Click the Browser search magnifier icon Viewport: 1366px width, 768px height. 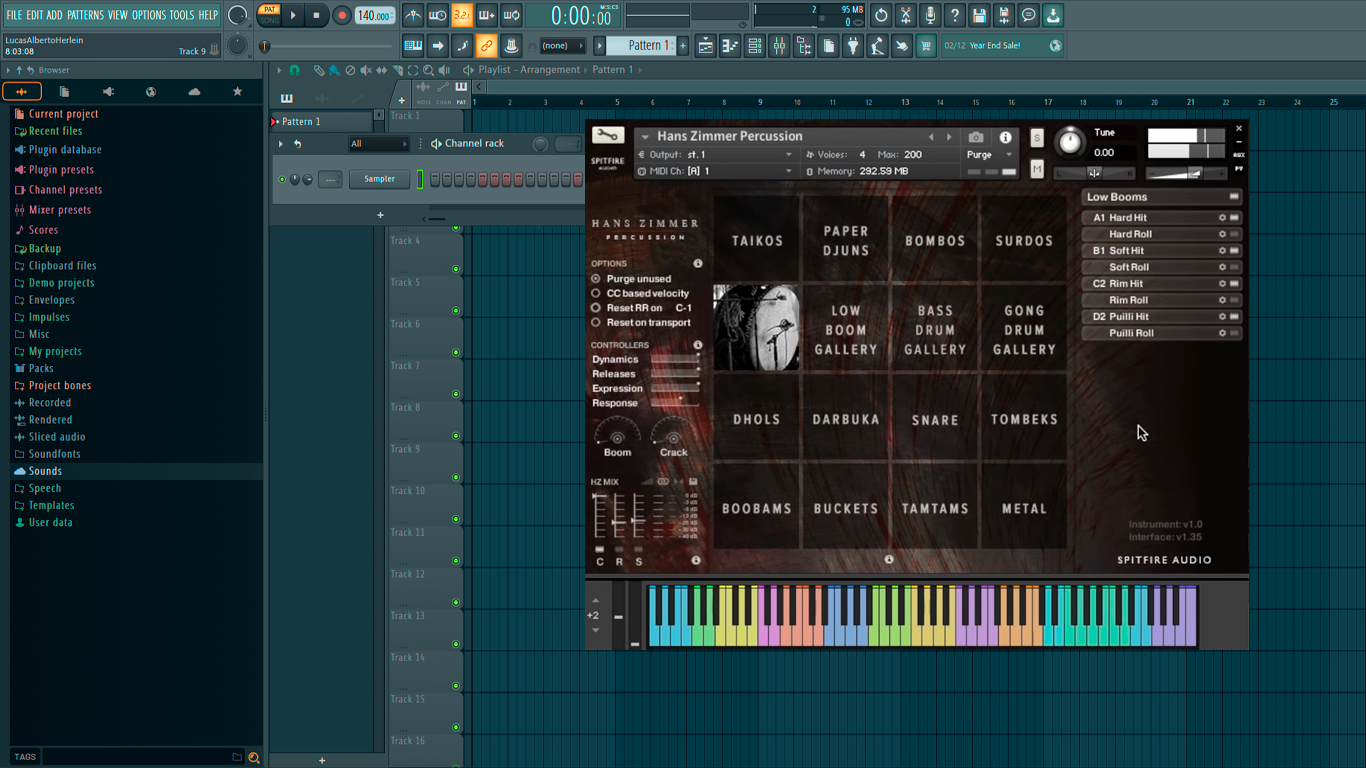tap(254, 758)
